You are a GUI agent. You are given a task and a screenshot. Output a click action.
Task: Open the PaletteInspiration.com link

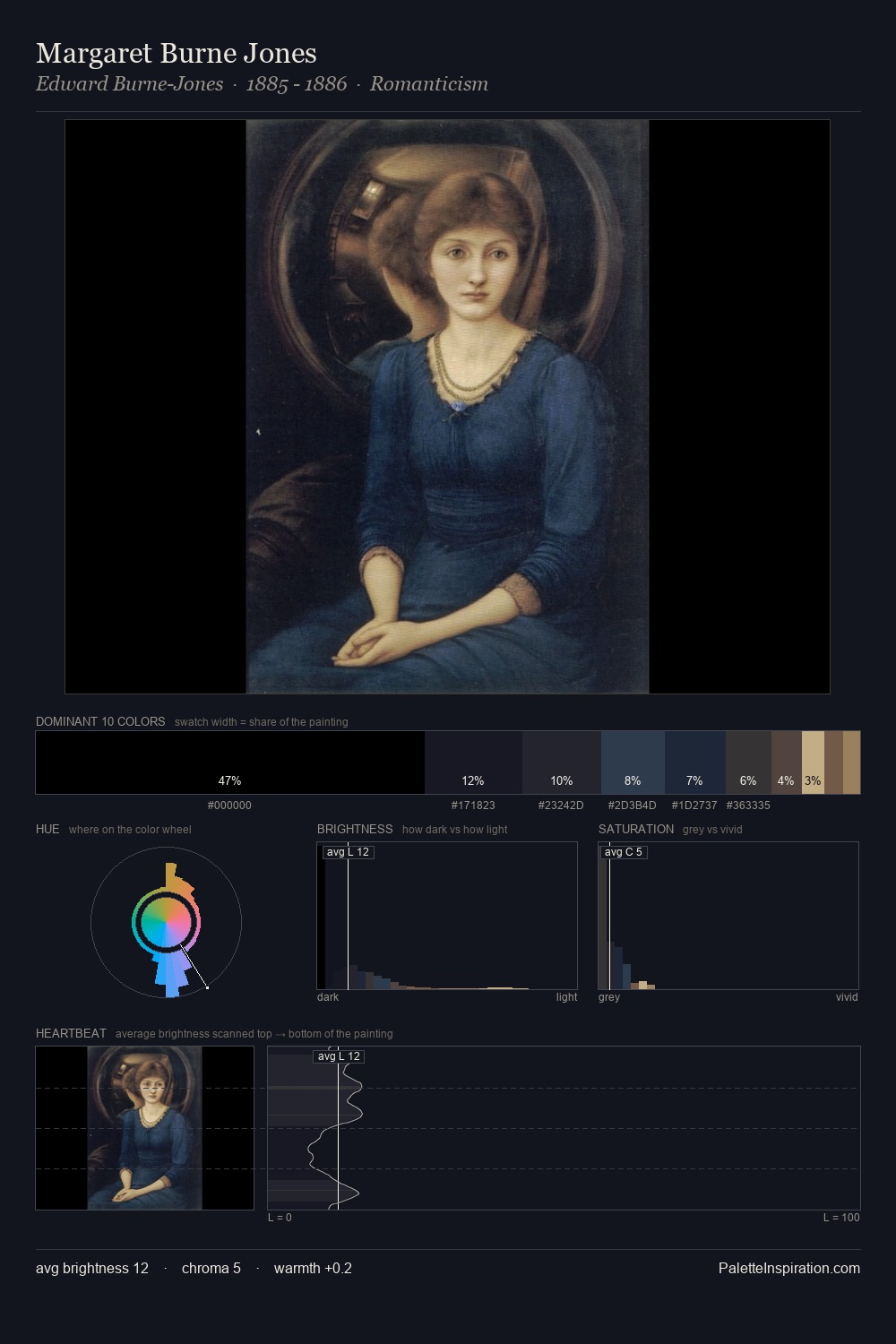(789, 1268)
